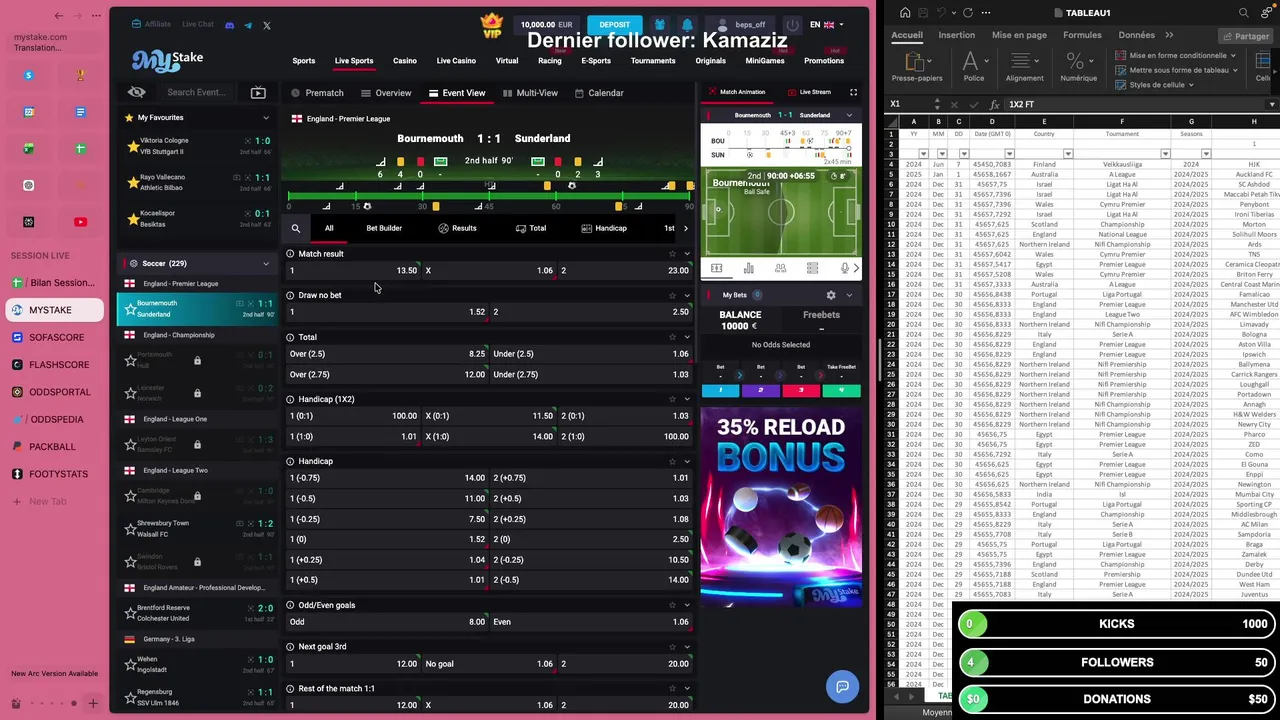1280x720 pixels.
Task: Click the Partager button in Excel
Action: [x=1245, y=36]
